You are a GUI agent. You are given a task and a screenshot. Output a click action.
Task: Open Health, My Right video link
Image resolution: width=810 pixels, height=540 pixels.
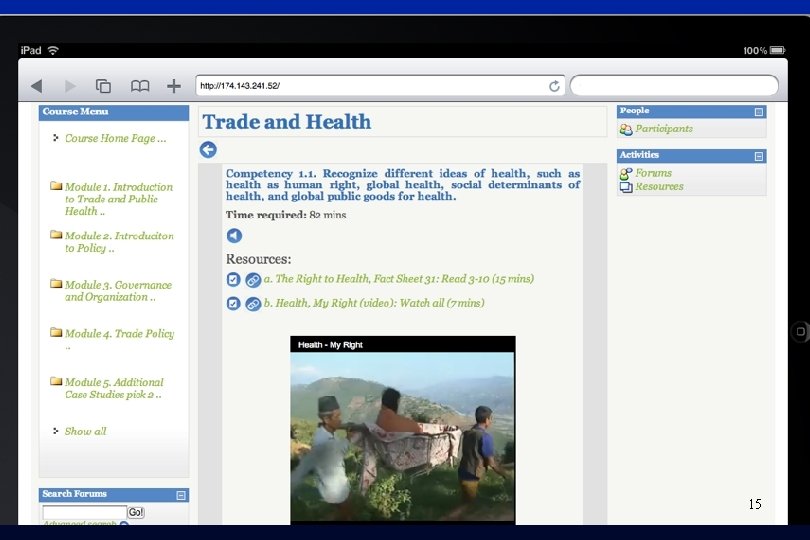point(374,303)
